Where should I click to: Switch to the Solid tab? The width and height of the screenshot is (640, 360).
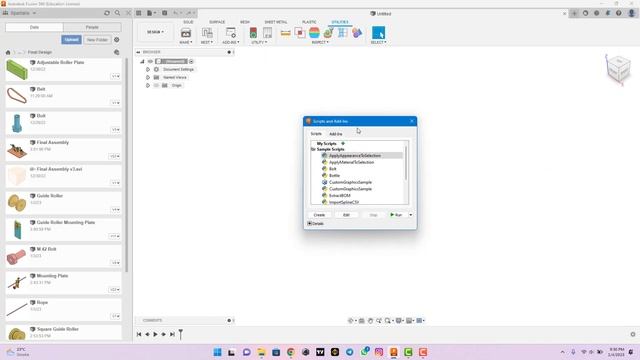pos(188,22)
